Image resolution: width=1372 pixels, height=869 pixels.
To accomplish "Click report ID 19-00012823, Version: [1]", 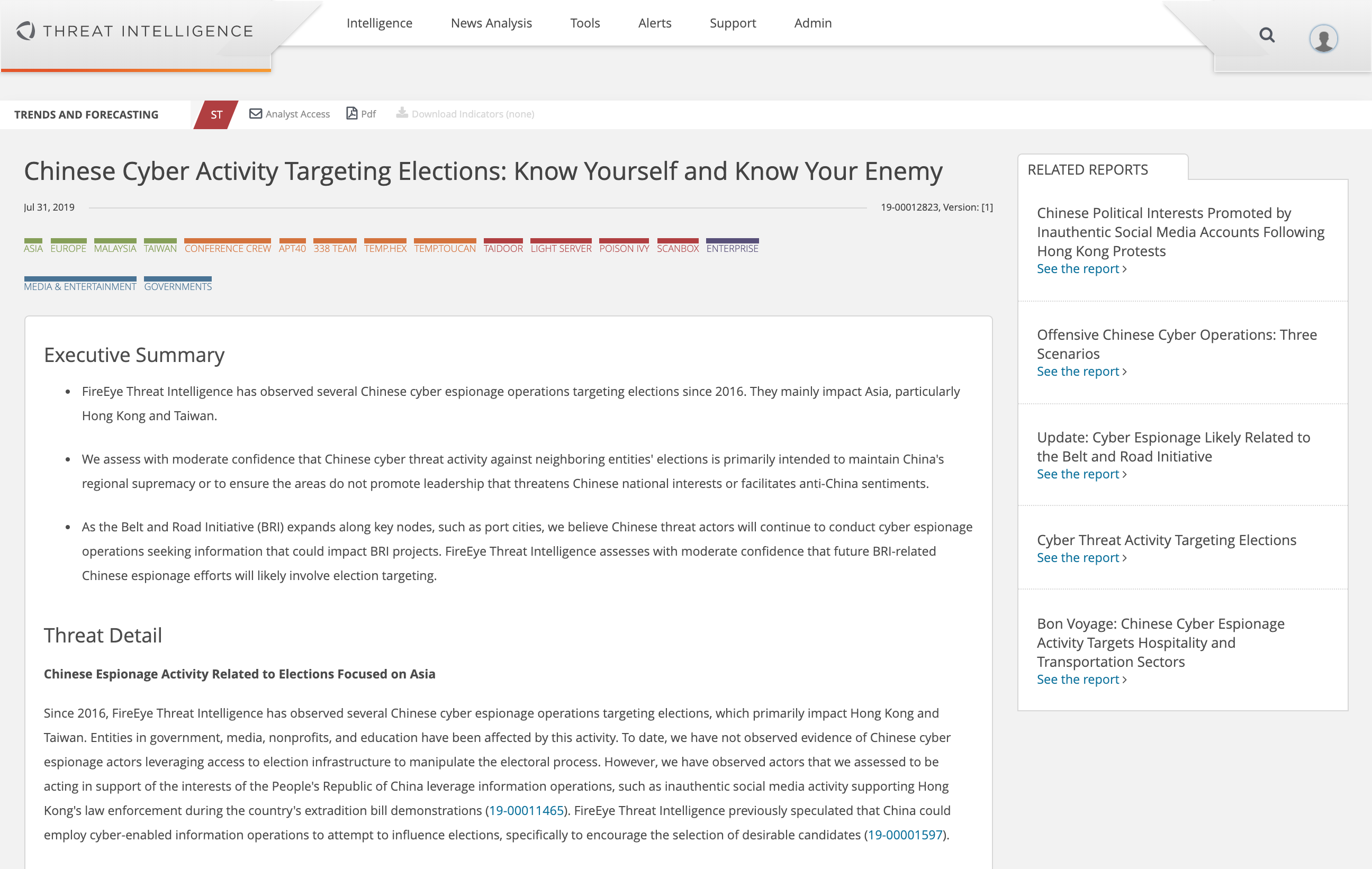I will 937,207.
